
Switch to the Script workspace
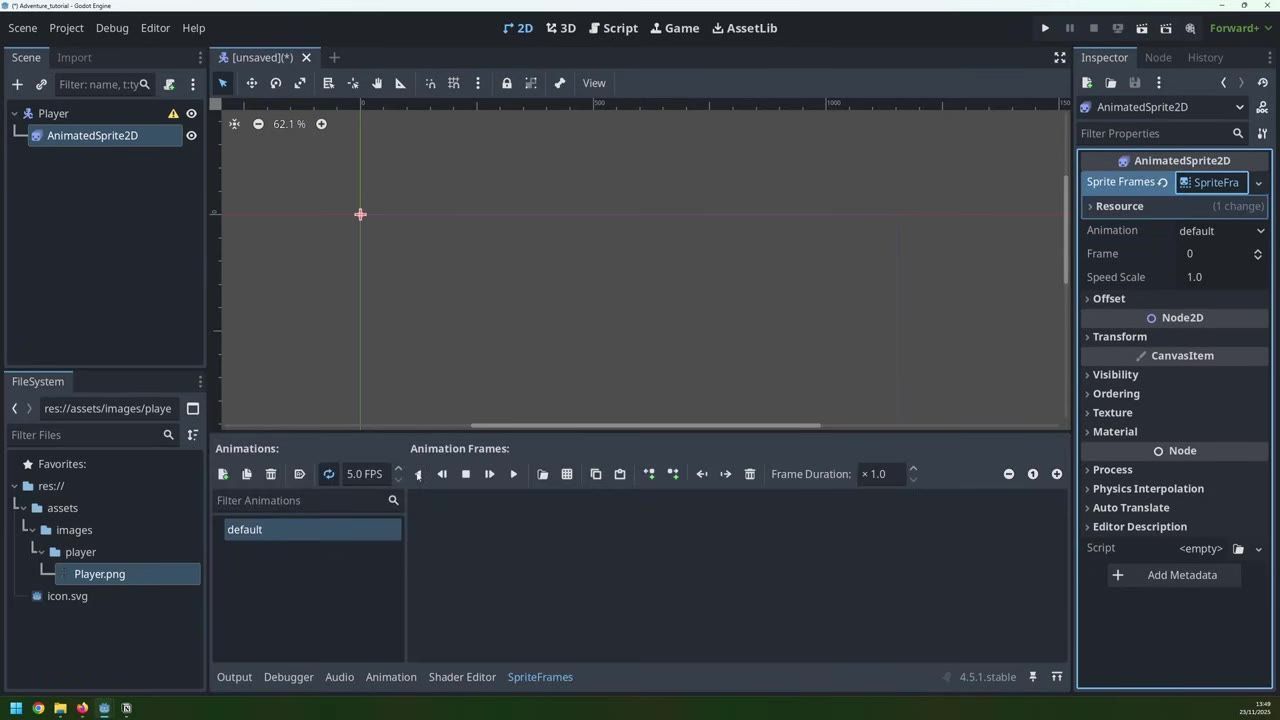613,28
